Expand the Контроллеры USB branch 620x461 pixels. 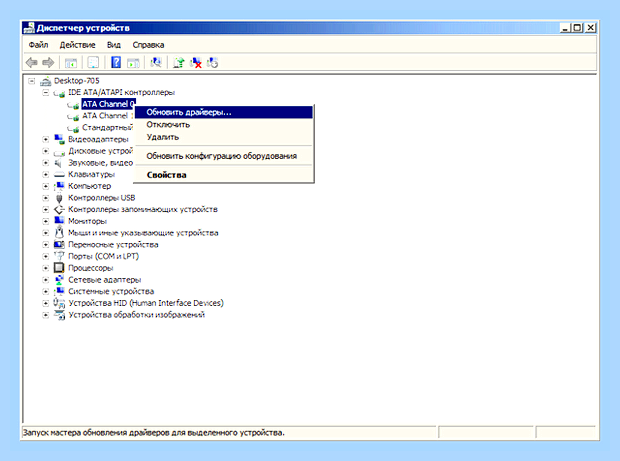click(45, 198)
